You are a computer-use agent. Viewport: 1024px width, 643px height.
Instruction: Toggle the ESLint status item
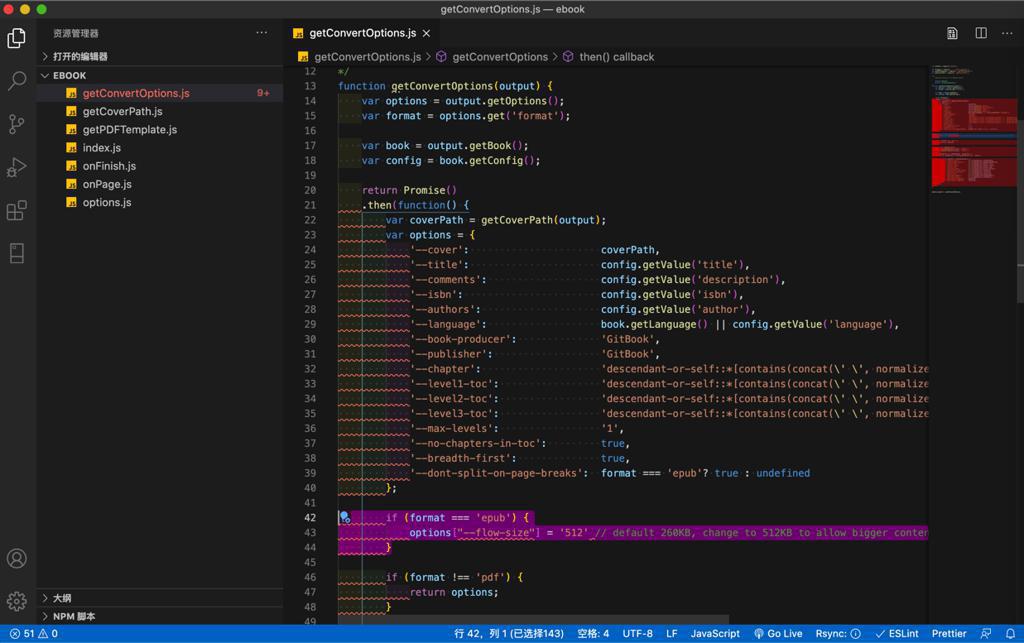coord(897,633)
